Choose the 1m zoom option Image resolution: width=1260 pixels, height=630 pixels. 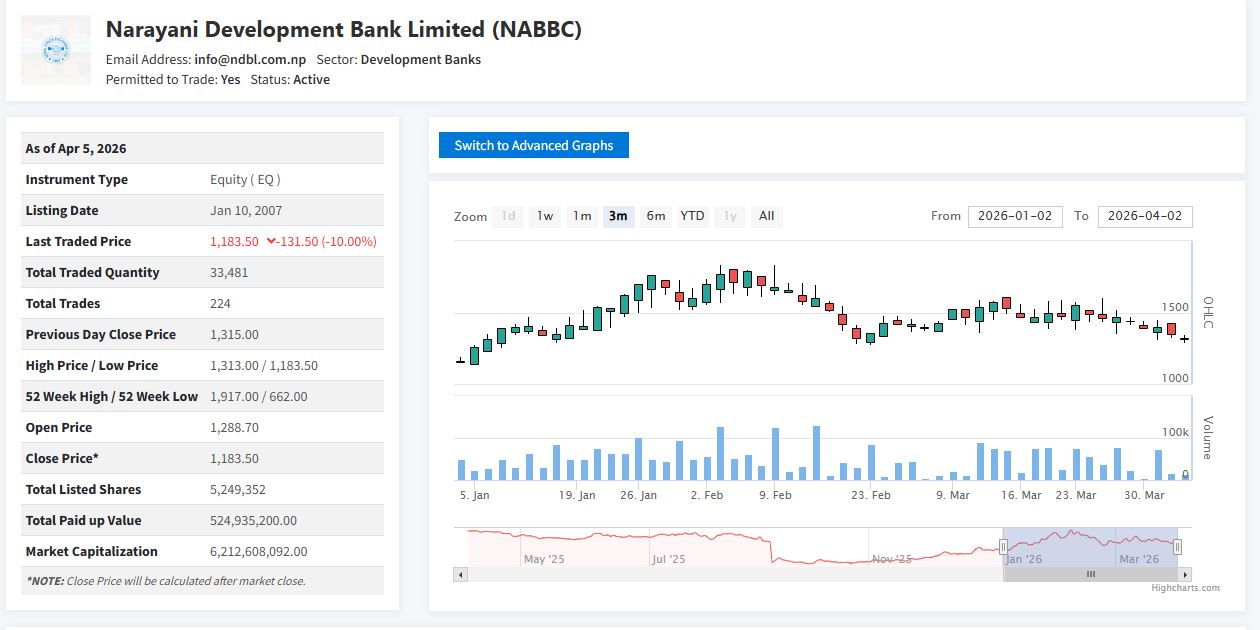(x=582, y=216)
